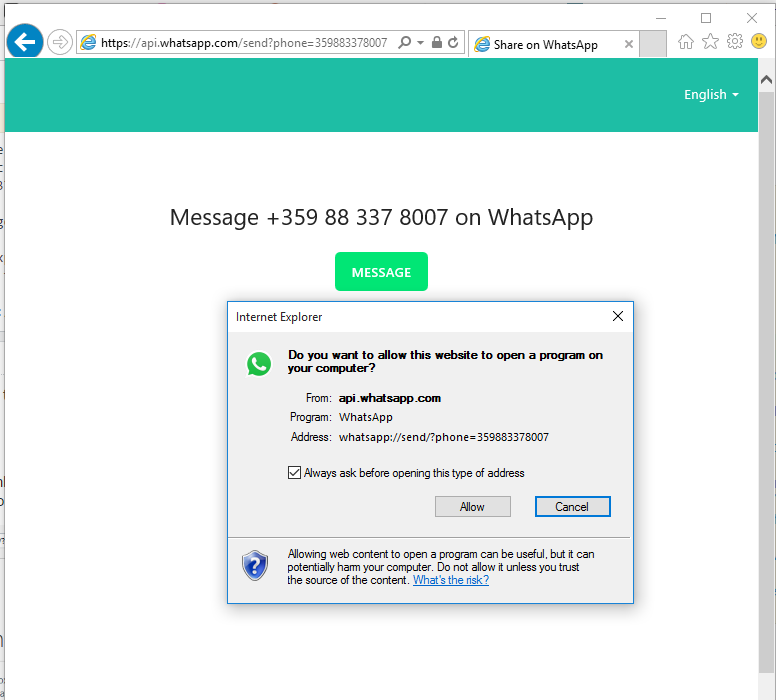The height and width of the screenshot is (700, 776).
Task: Uncheck 'Always ask before opening this type'
Action: coord(294,473)
